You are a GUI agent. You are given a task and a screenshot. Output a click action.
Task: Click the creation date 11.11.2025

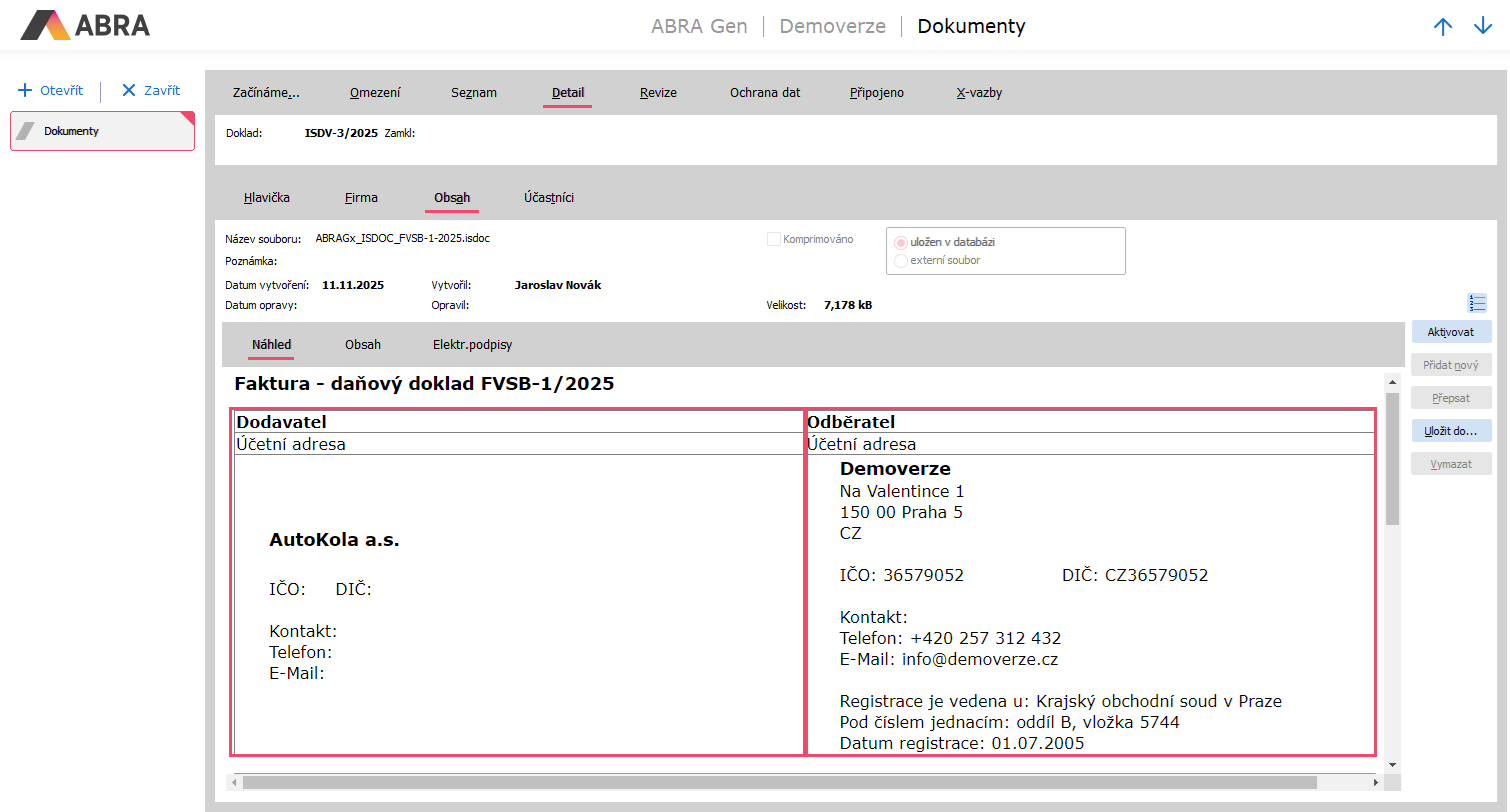353,285
